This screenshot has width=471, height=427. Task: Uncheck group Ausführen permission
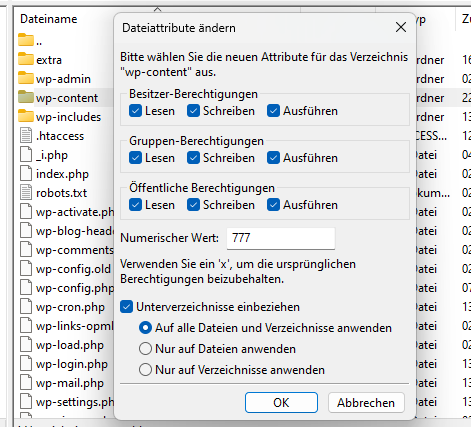(273, 158)
